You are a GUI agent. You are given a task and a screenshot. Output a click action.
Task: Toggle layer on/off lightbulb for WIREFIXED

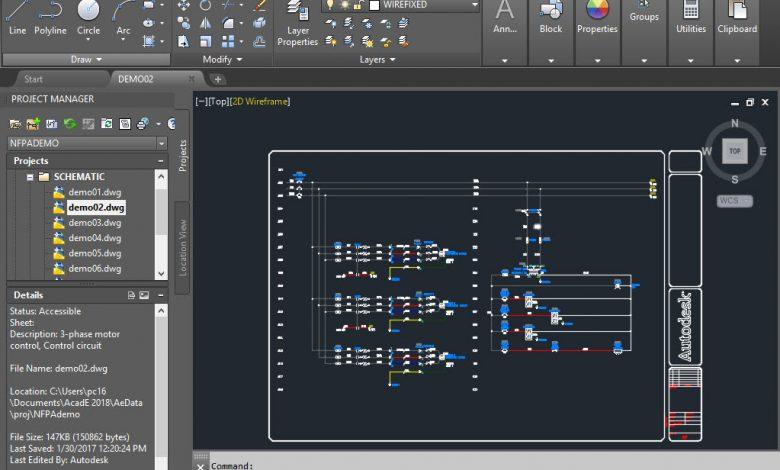[x=330, y=5]
